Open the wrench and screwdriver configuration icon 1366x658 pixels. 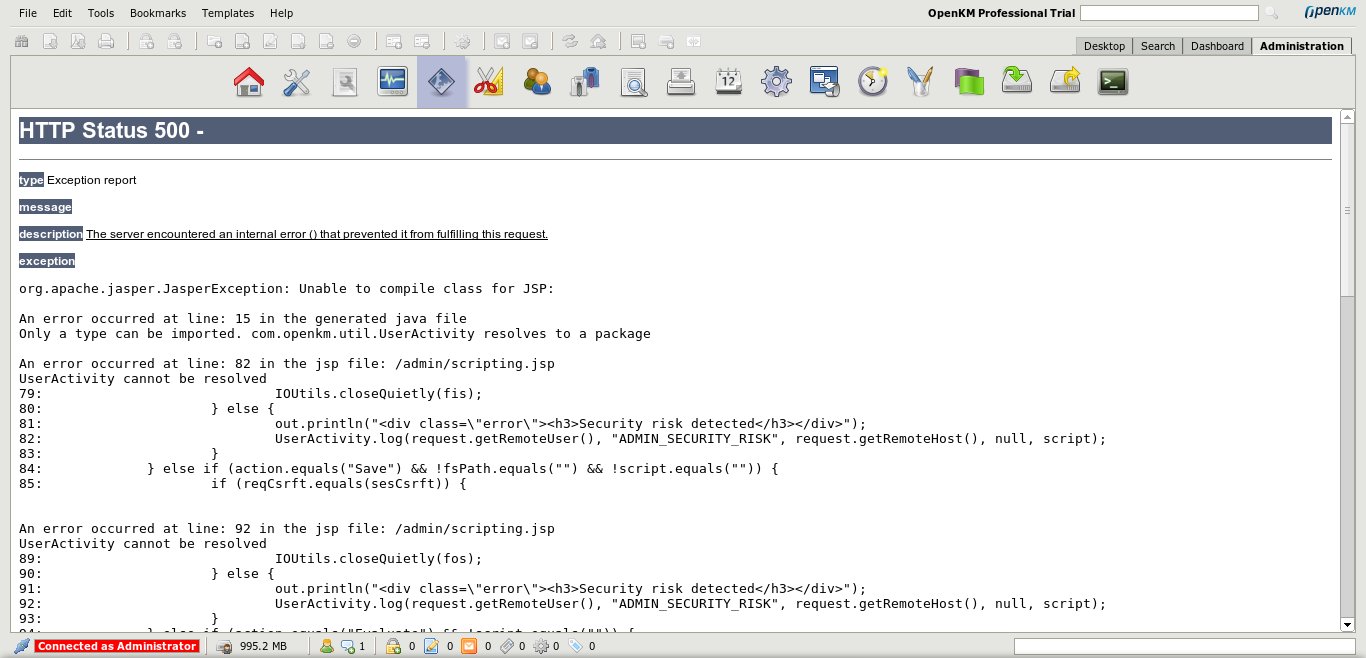point(297,82)
